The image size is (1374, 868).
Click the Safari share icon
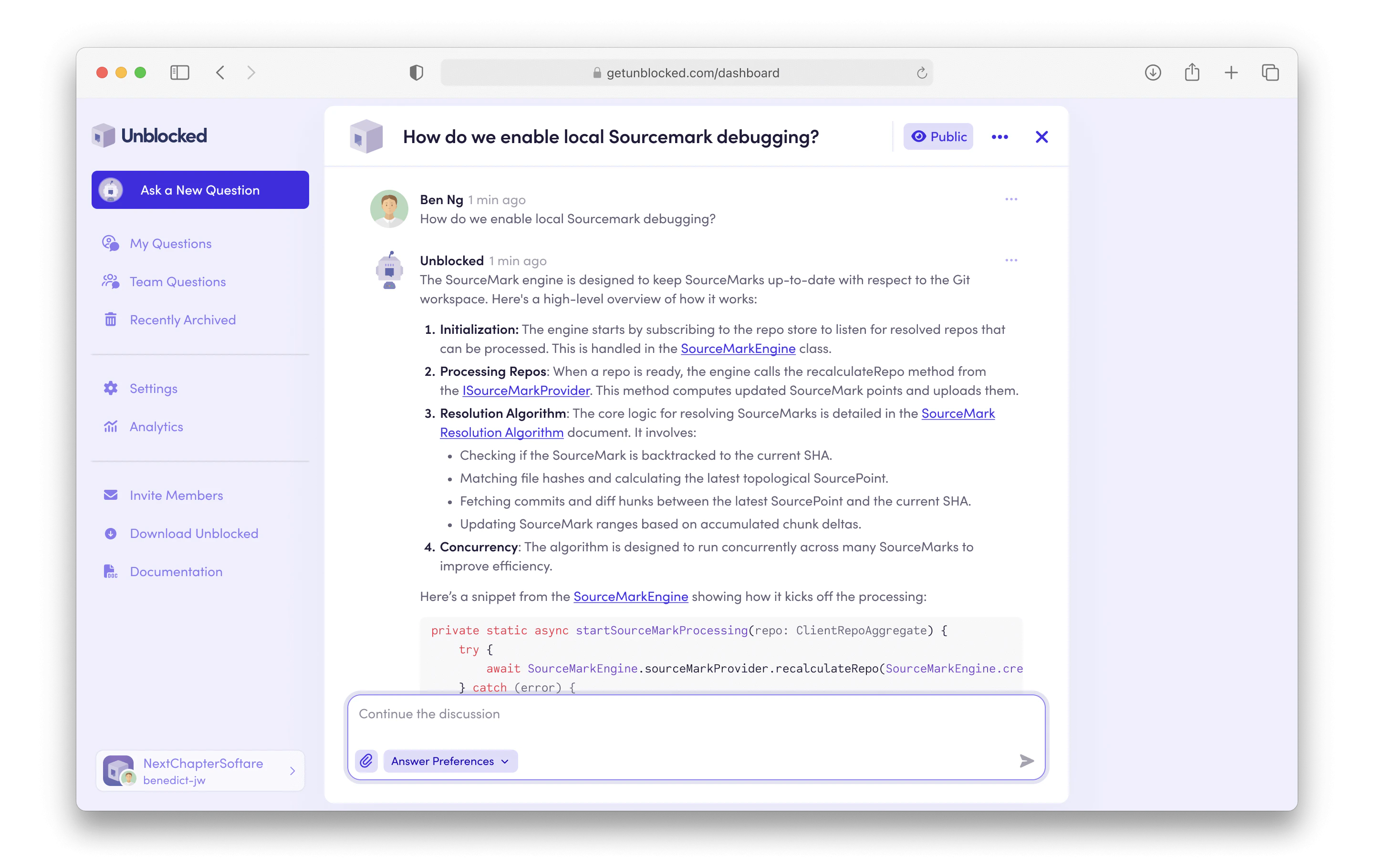(x=1192, y=72)
